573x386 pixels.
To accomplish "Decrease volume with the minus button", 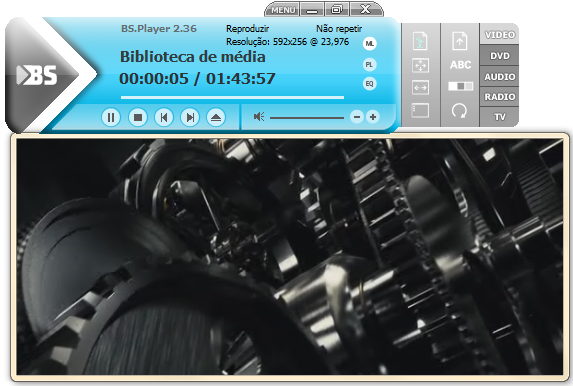I will pyautogui.click(x=357, y=117).
